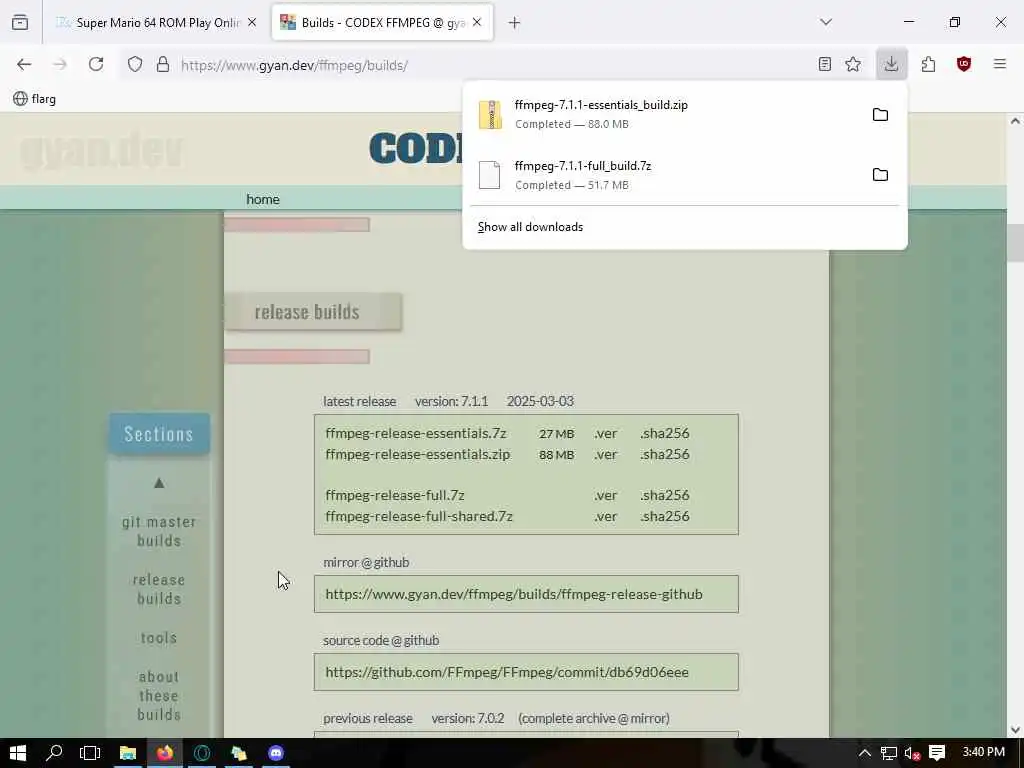Jump to tools sidebar section

pyautogui.click(x=159, y=637)
